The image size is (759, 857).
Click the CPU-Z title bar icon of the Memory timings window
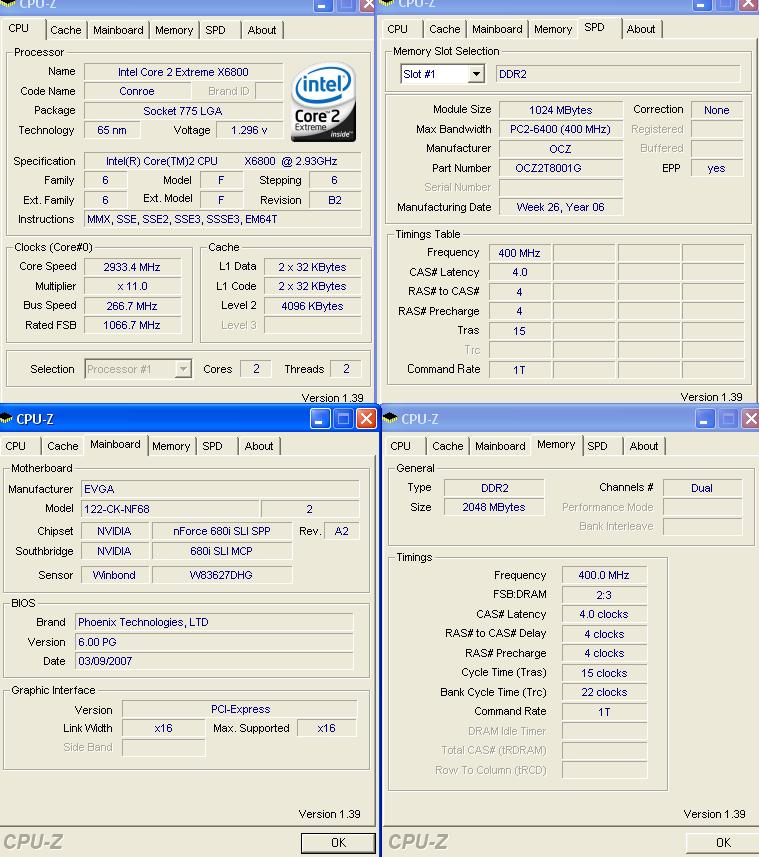[x=391, y=419]
